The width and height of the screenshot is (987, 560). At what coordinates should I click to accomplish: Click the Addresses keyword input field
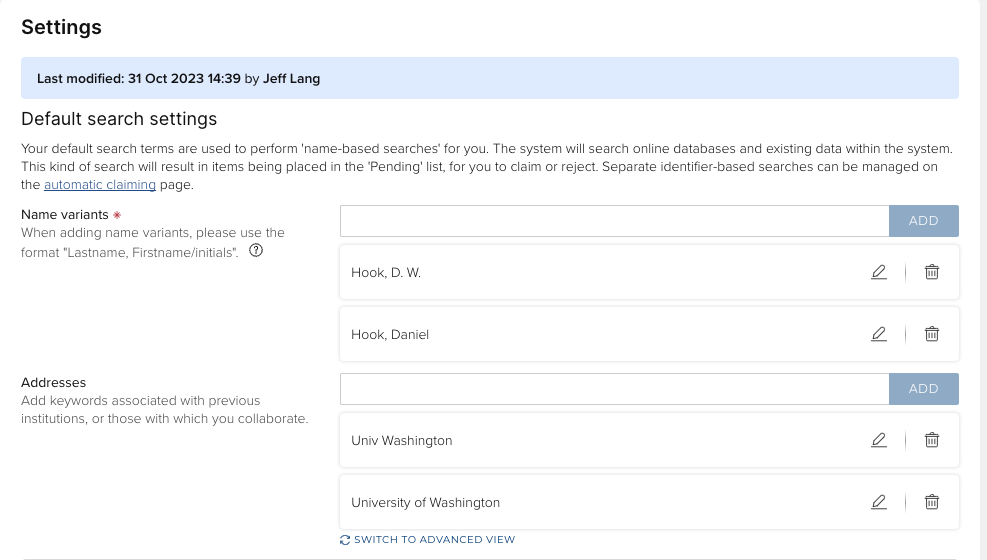[x=614, y=389]
